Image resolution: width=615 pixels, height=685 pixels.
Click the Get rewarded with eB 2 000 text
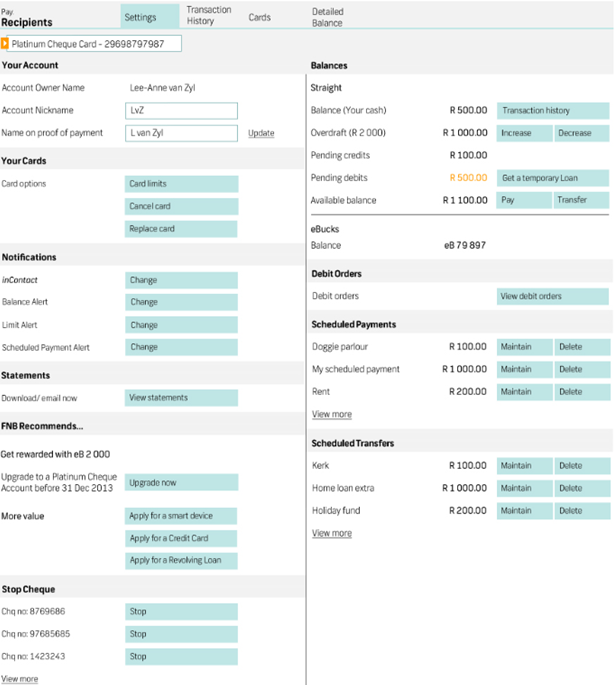55,454
